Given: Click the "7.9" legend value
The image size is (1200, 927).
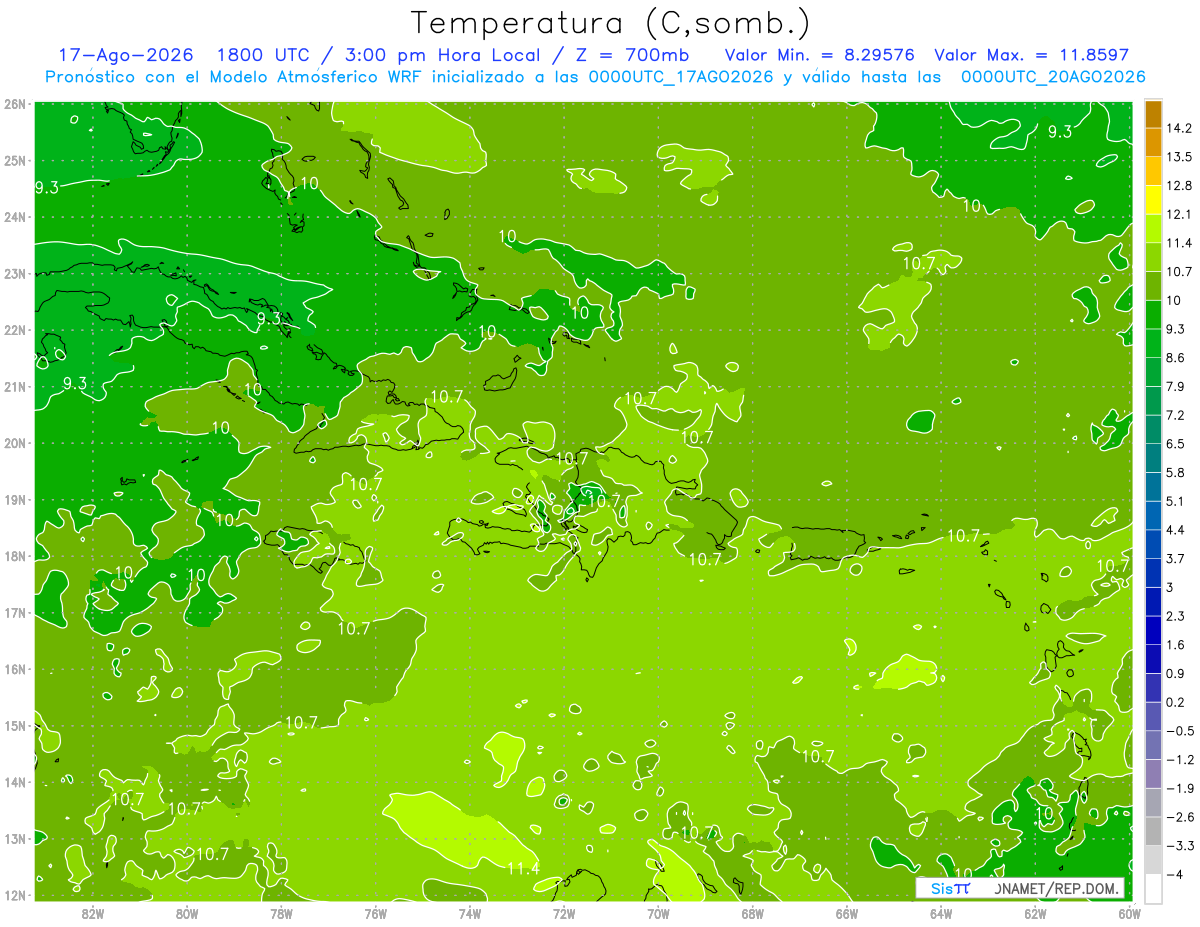Looking at the screenshot, I should pyautogui.click(x=1176, y=386).
